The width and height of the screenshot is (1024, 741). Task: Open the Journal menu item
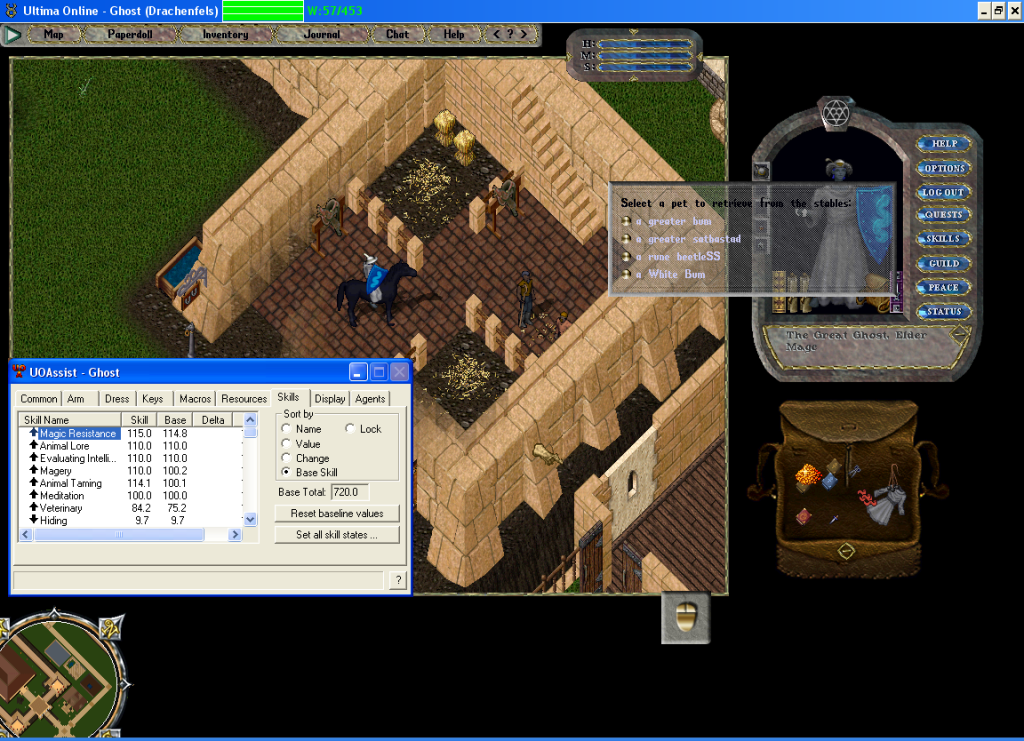click(x=321, y=34)
